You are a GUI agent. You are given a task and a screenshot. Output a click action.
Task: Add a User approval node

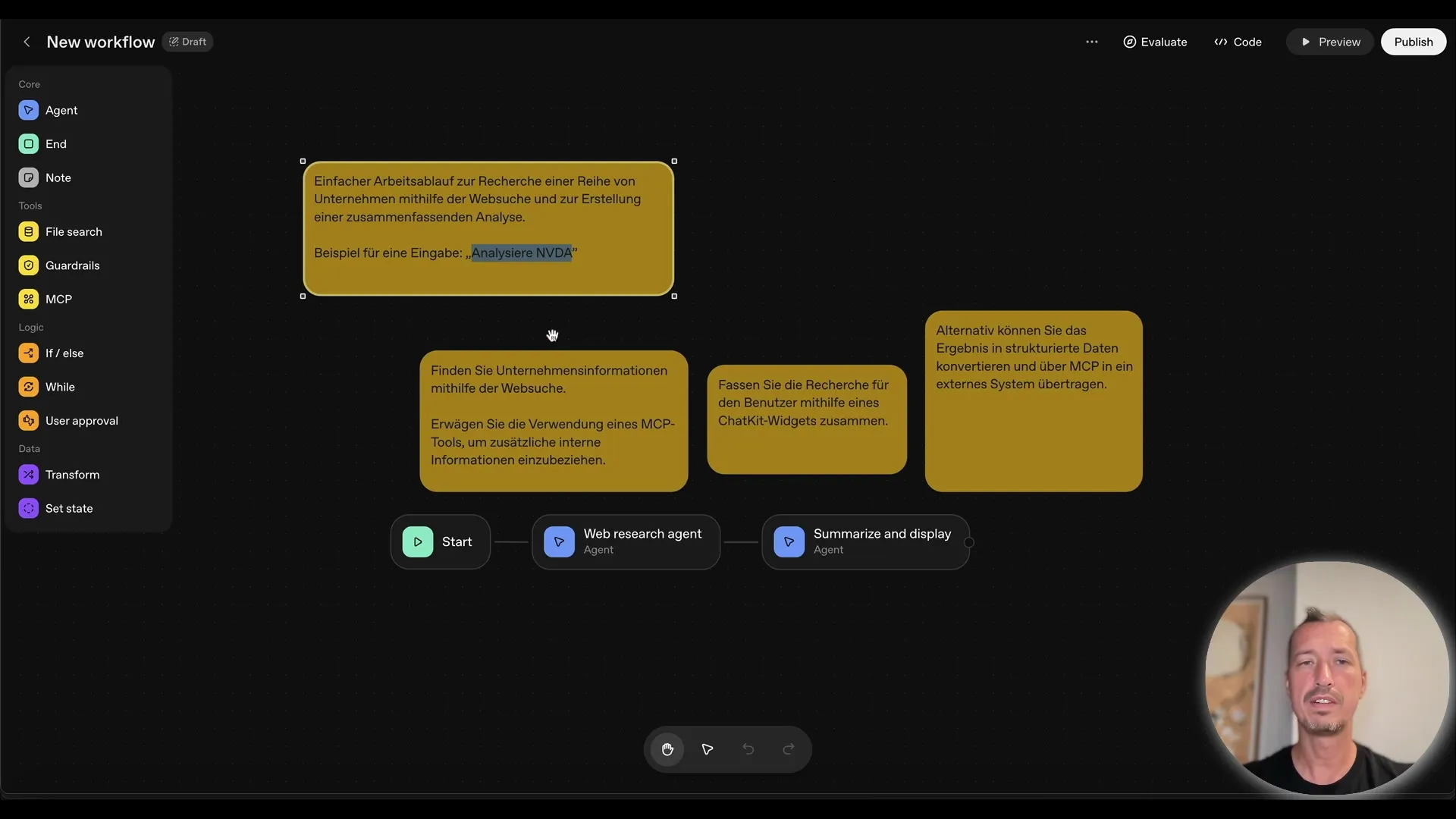81,420
